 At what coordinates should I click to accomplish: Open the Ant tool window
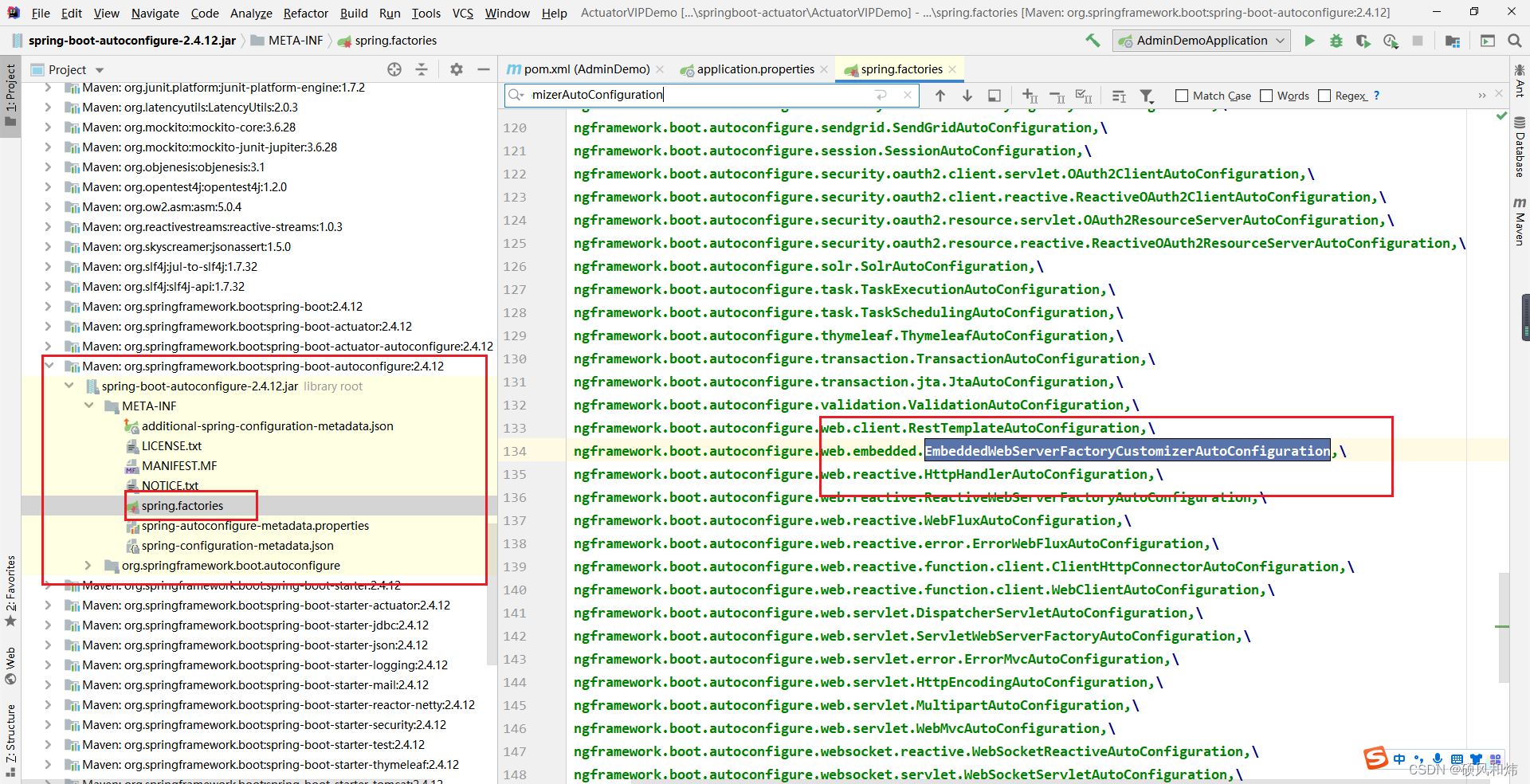coord(1520,80)
